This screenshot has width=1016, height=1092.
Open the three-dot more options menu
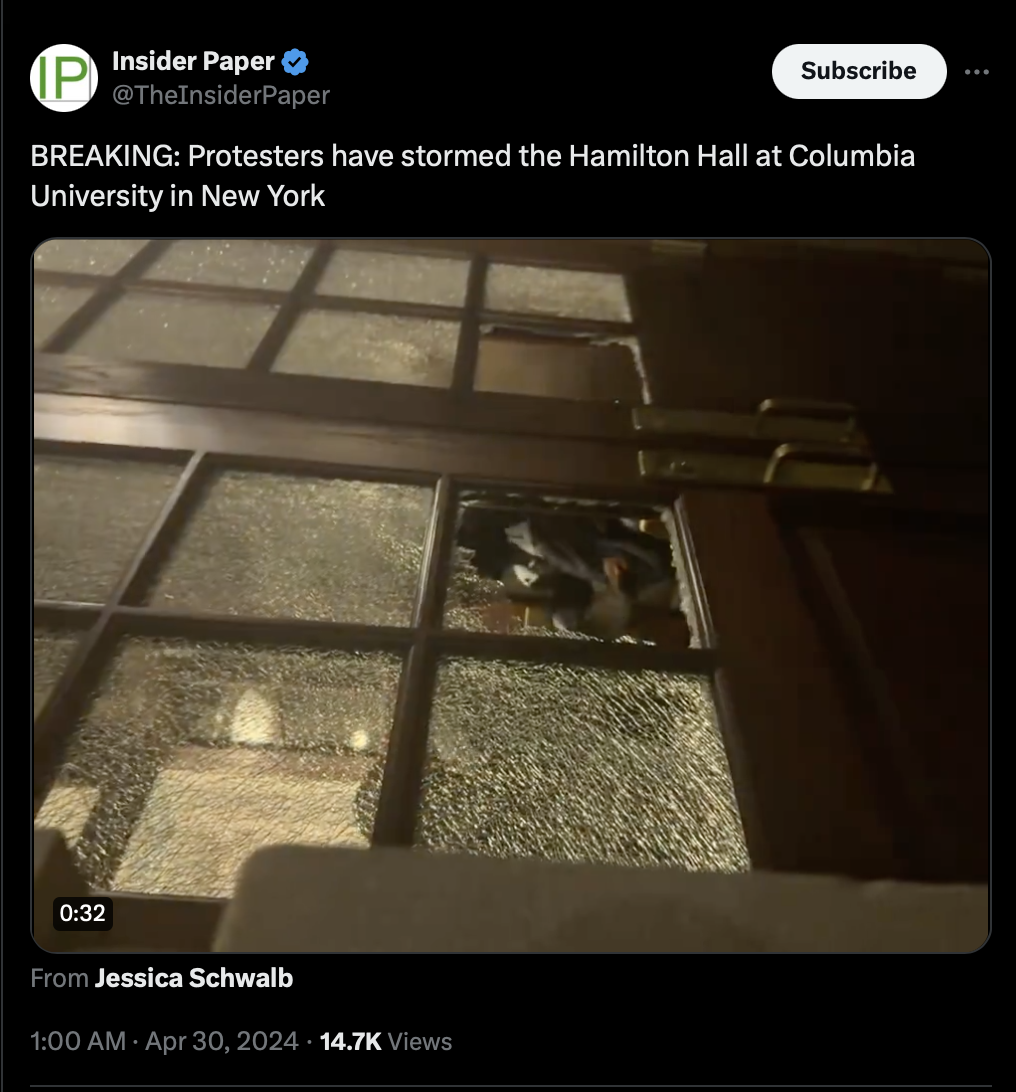(976, 71)
